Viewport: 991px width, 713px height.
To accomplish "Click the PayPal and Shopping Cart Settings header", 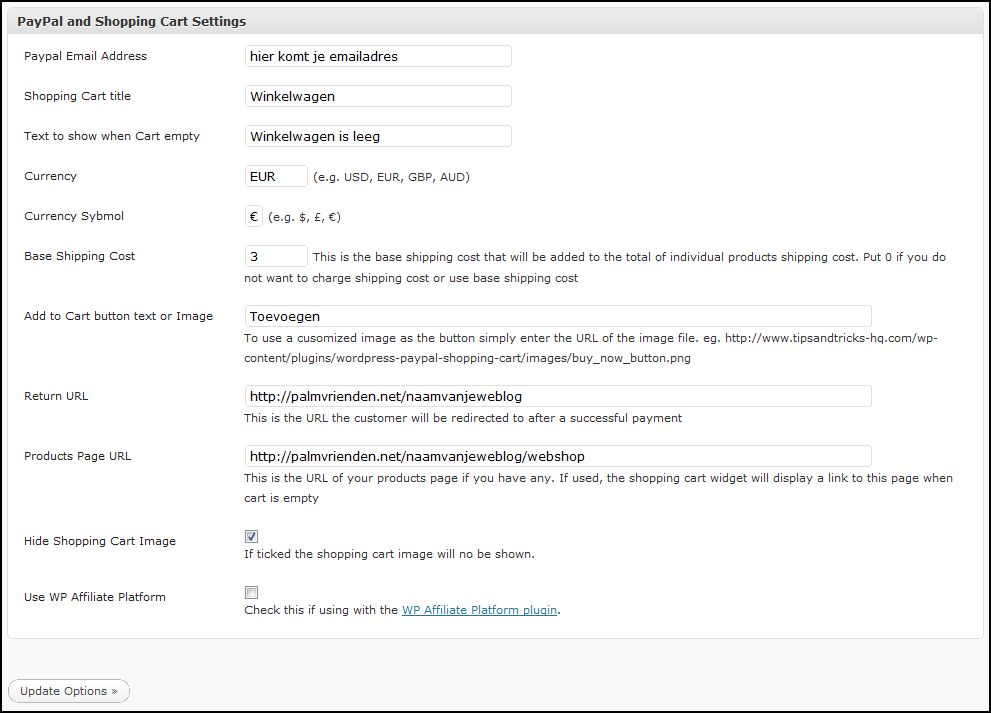I will point(131,21).
